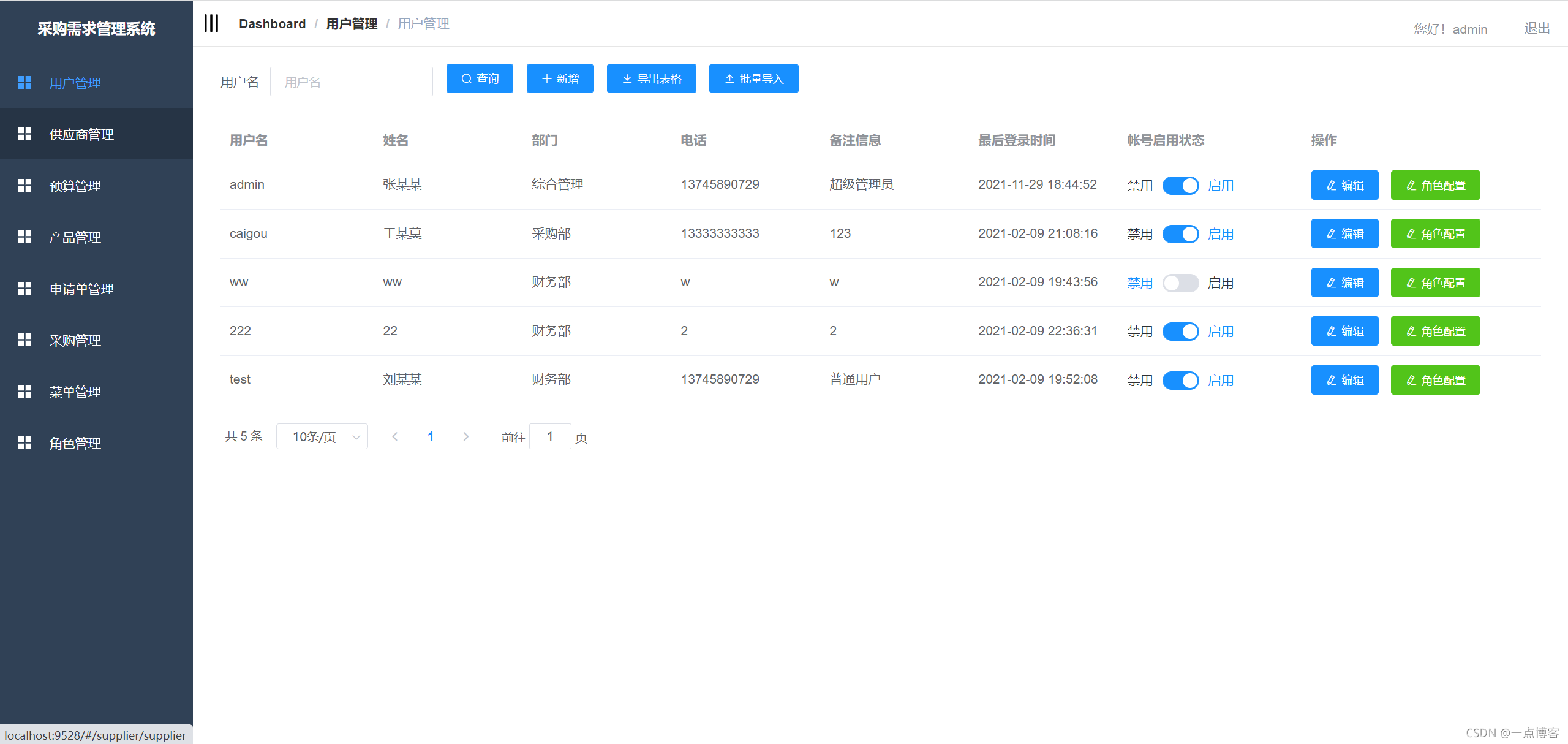Click 编辑 button for caigou
The image size is (1568, 744).
coord(1344,233)
